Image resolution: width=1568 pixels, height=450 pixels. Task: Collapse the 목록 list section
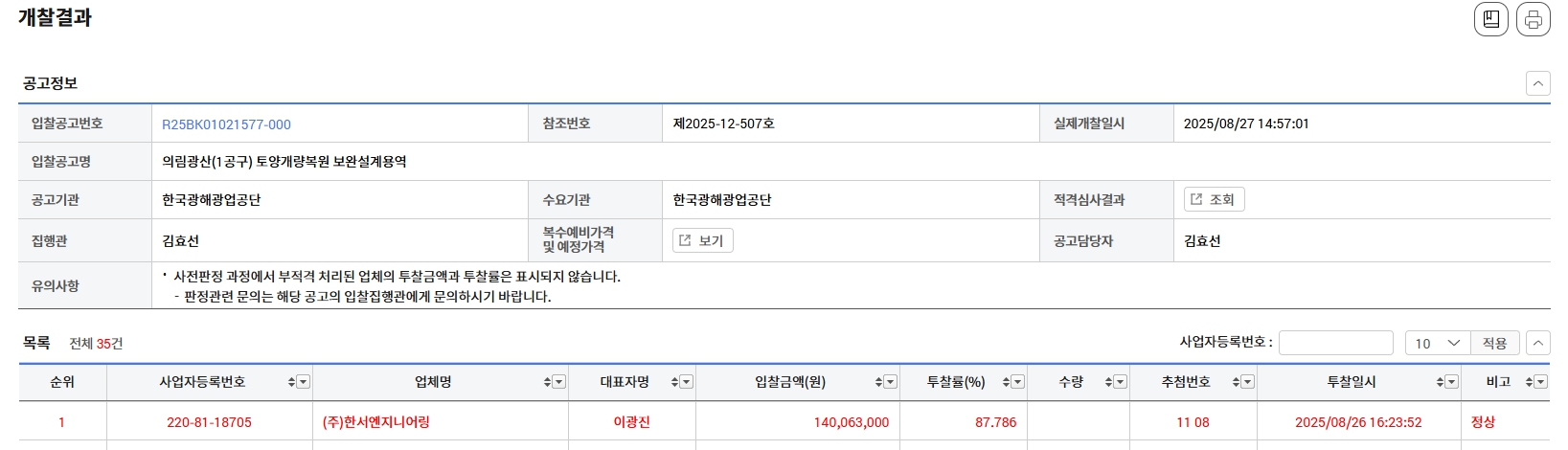click(1537, 343)
